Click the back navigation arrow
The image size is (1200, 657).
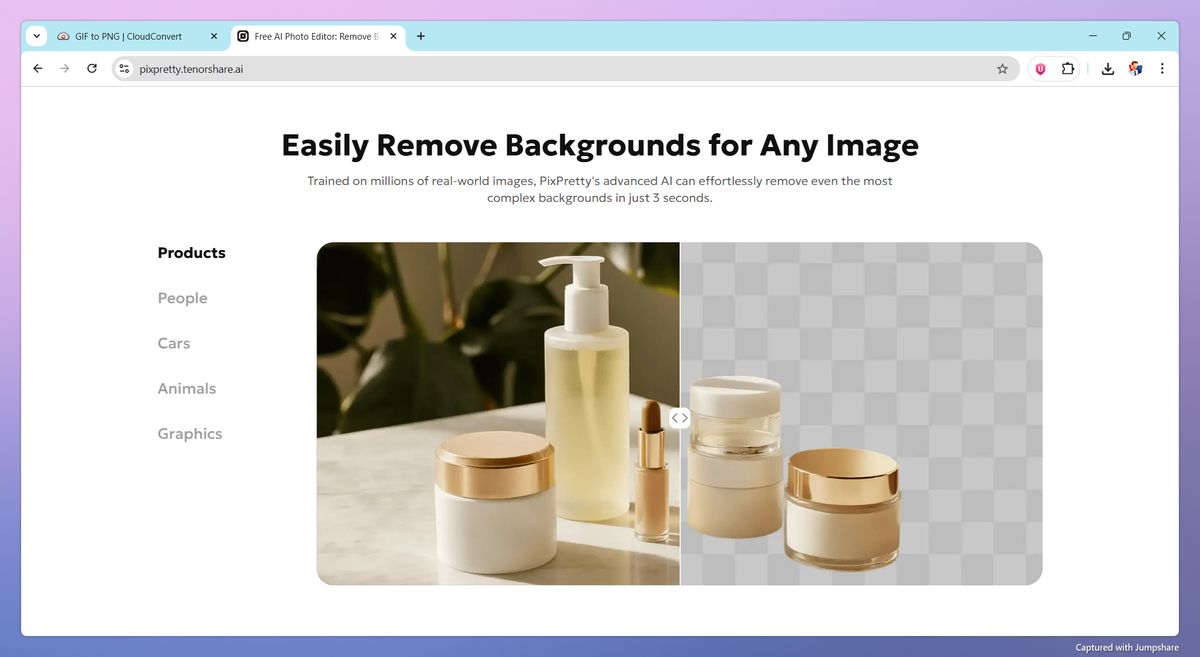[37, 68]
